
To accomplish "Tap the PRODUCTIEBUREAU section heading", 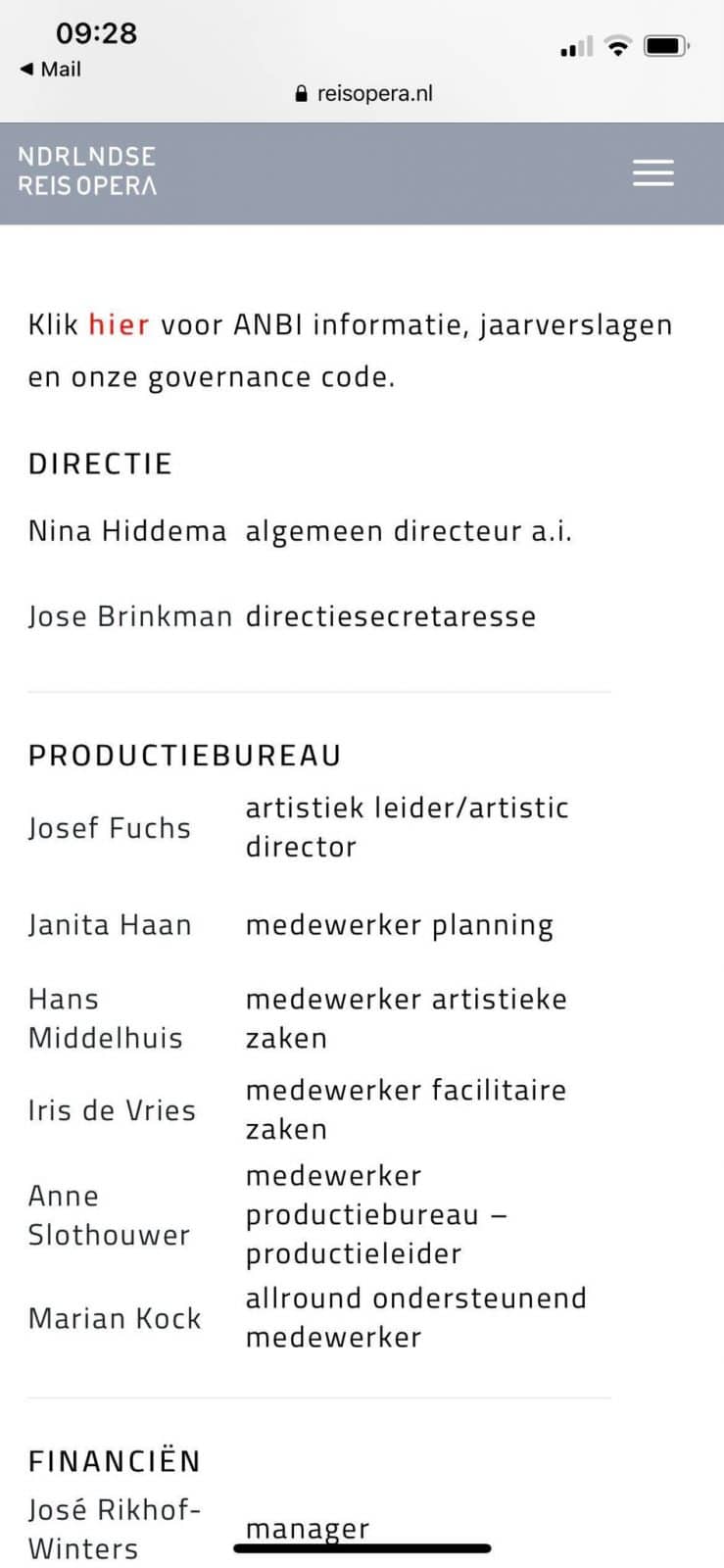I will pos(185,756).
